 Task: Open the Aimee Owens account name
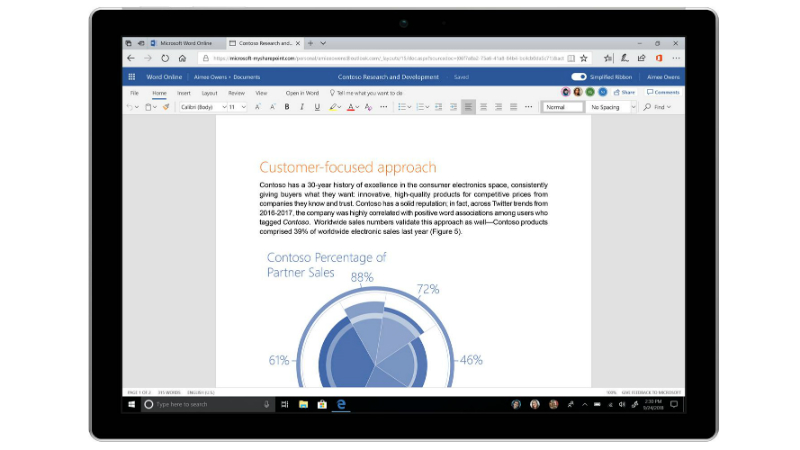coord(663,77)
